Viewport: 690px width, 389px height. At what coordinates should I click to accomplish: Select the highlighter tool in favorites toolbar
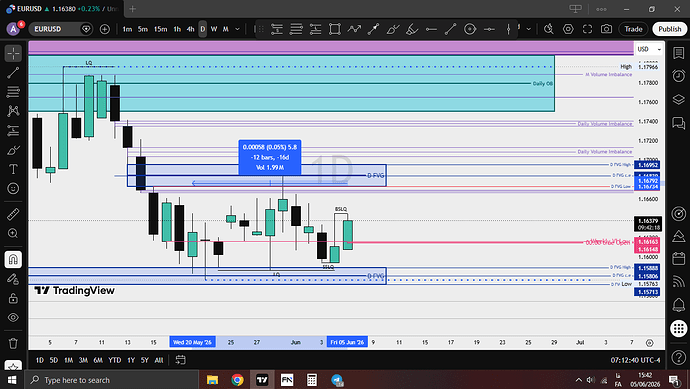point(412,29)
